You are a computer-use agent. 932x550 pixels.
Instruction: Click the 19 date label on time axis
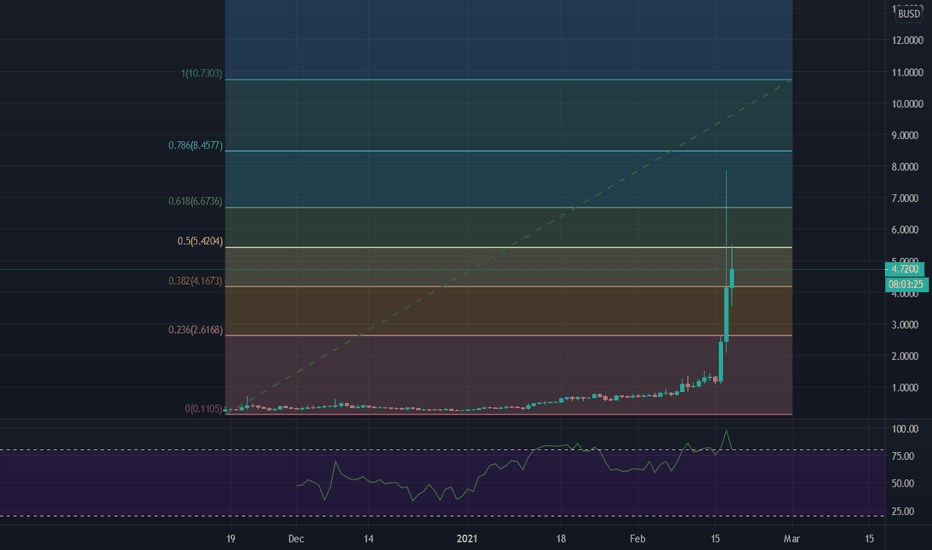pos(231,539)
